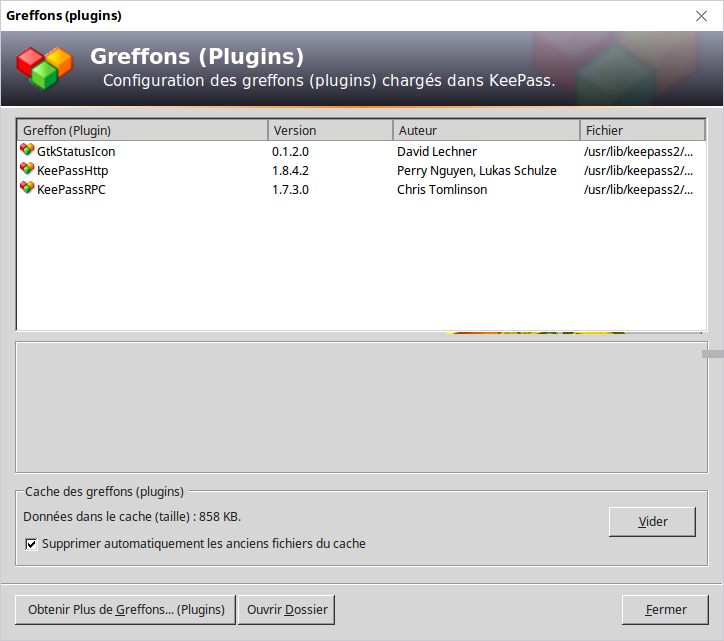The width and height of the screenshot is (724, 641).
Task: Close dialog with the Fermer button
Action: (665, 609)
